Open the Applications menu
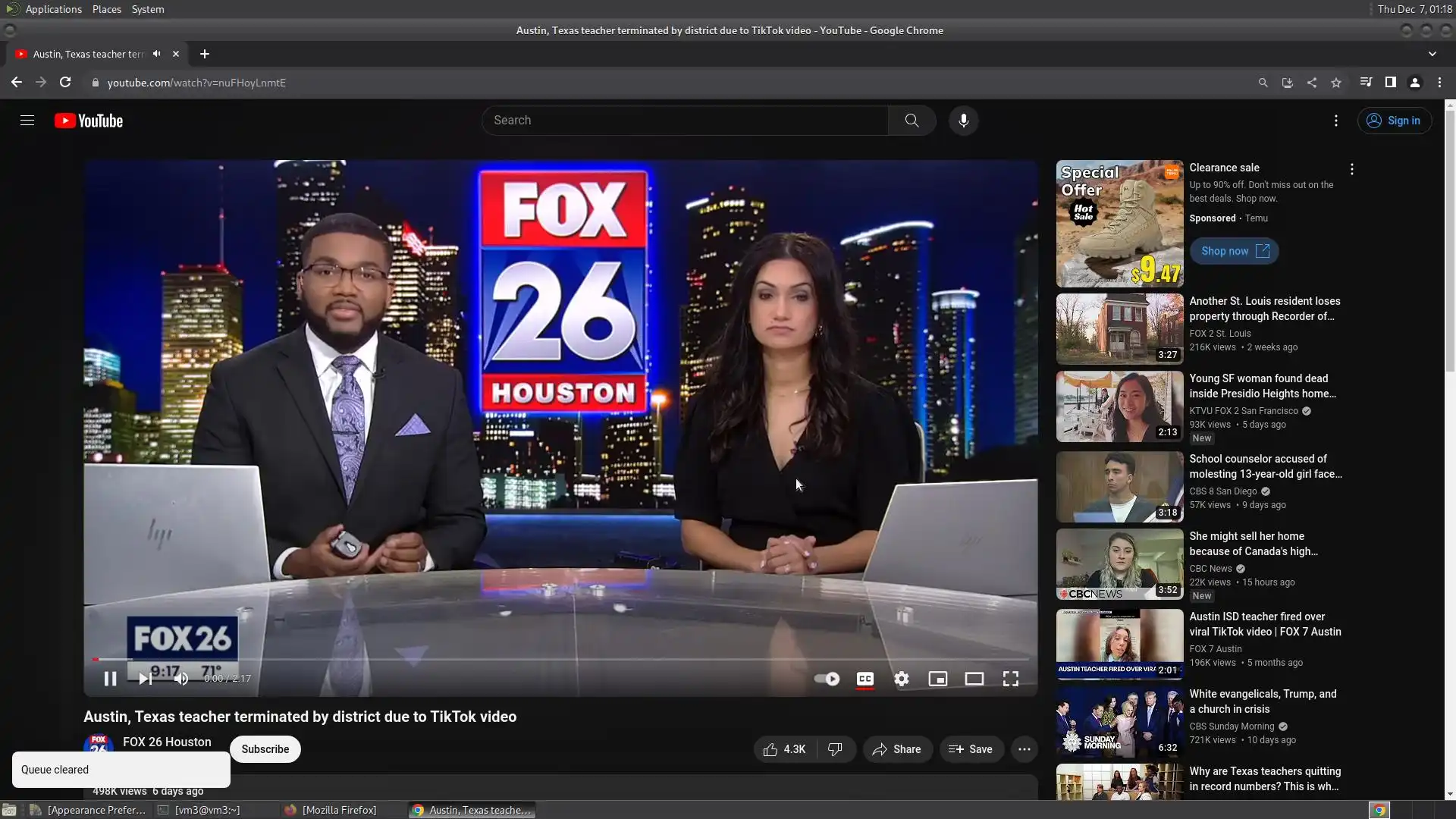This screenshot has width=1456, height=819. (x=53, y=9)
